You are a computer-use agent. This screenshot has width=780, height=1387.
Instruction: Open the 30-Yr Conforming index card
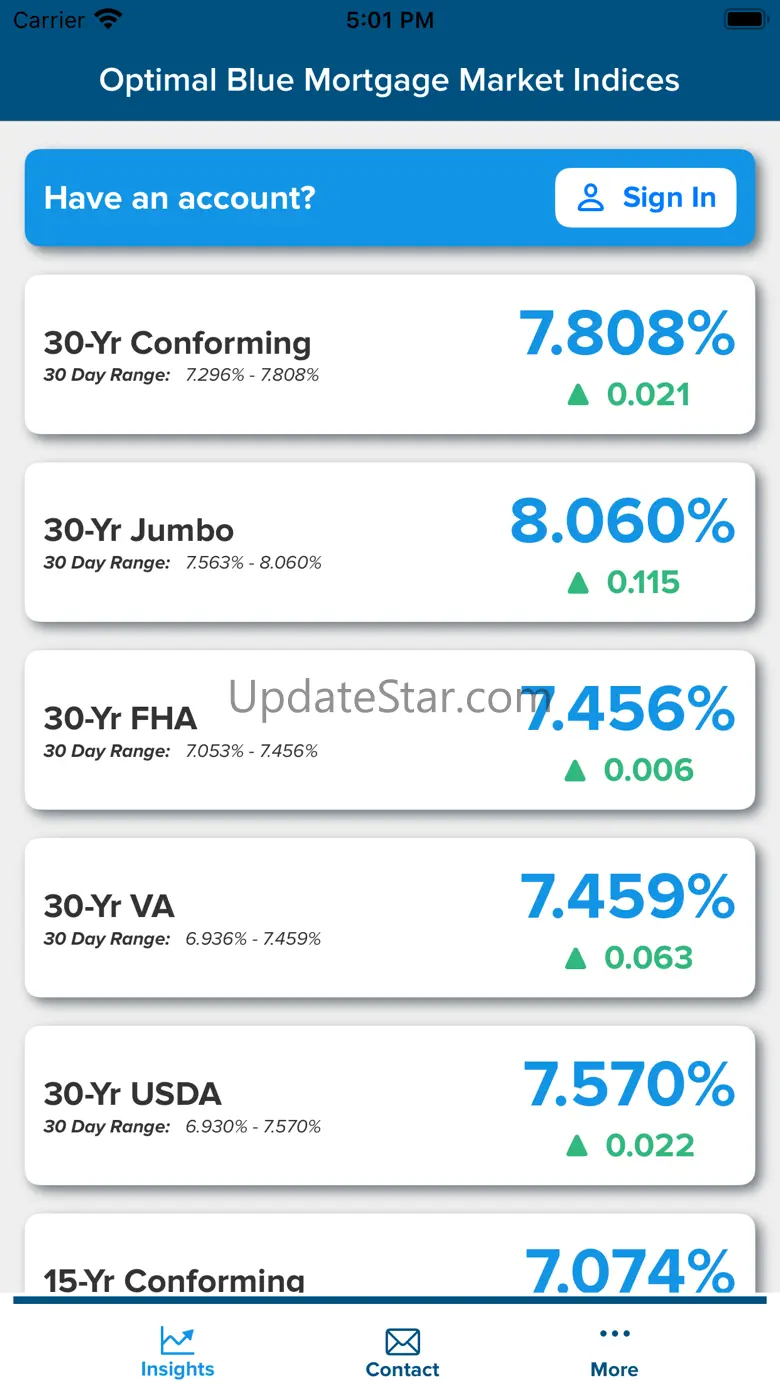(x=390, y=354)
